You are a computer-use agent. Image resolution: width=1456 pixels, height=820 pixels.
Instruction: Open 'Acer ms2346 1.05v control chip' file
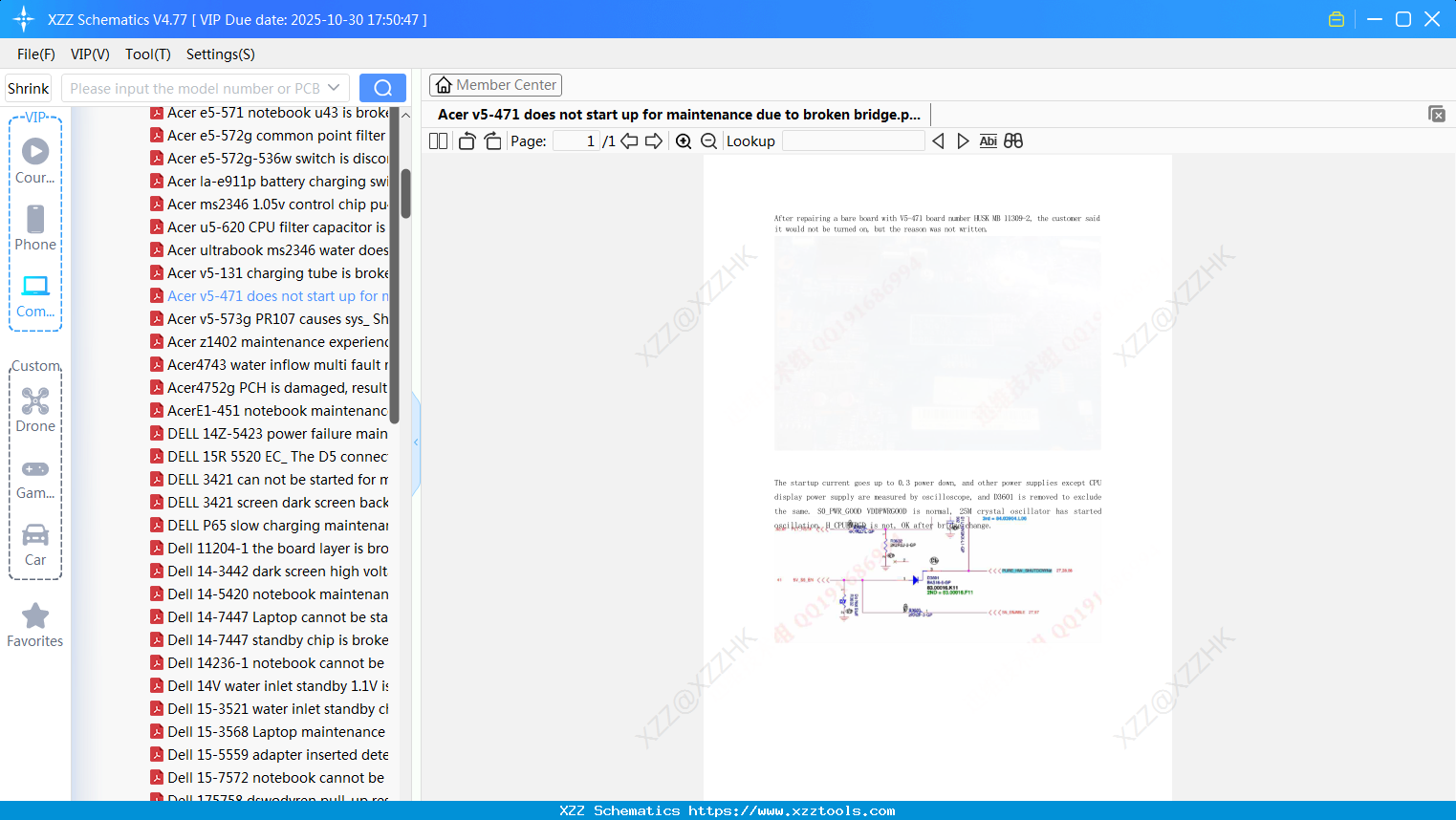pyautogui.click(x=270, y=205)
